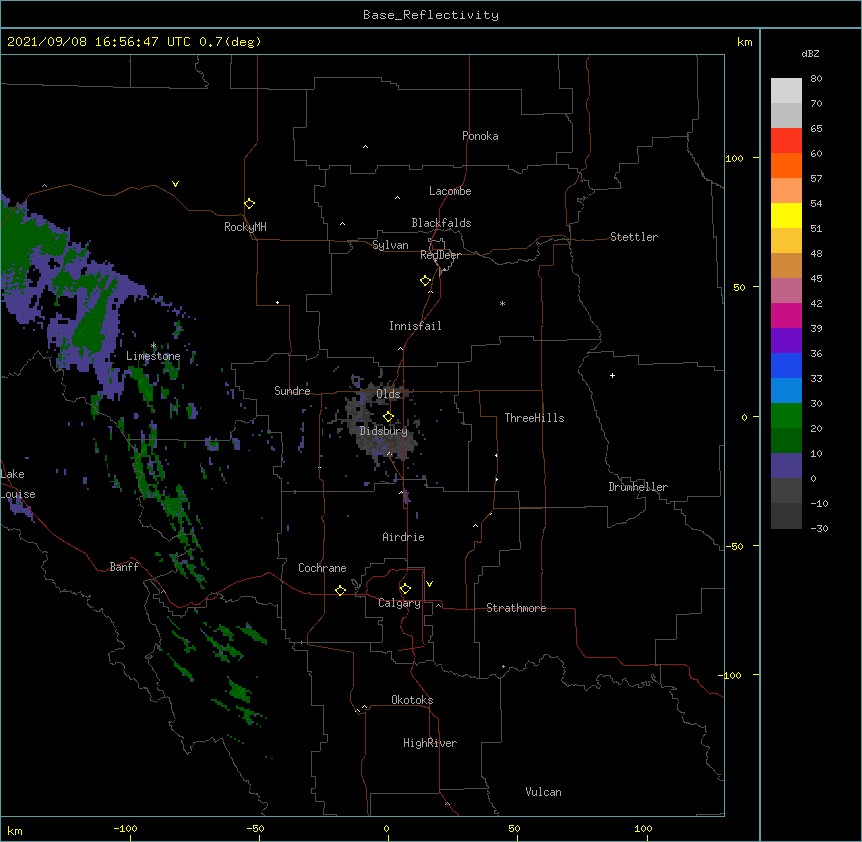862x842 pixels.
Task: Click the yellow V marker northwest of RockyMH
Action: [175, 184]
